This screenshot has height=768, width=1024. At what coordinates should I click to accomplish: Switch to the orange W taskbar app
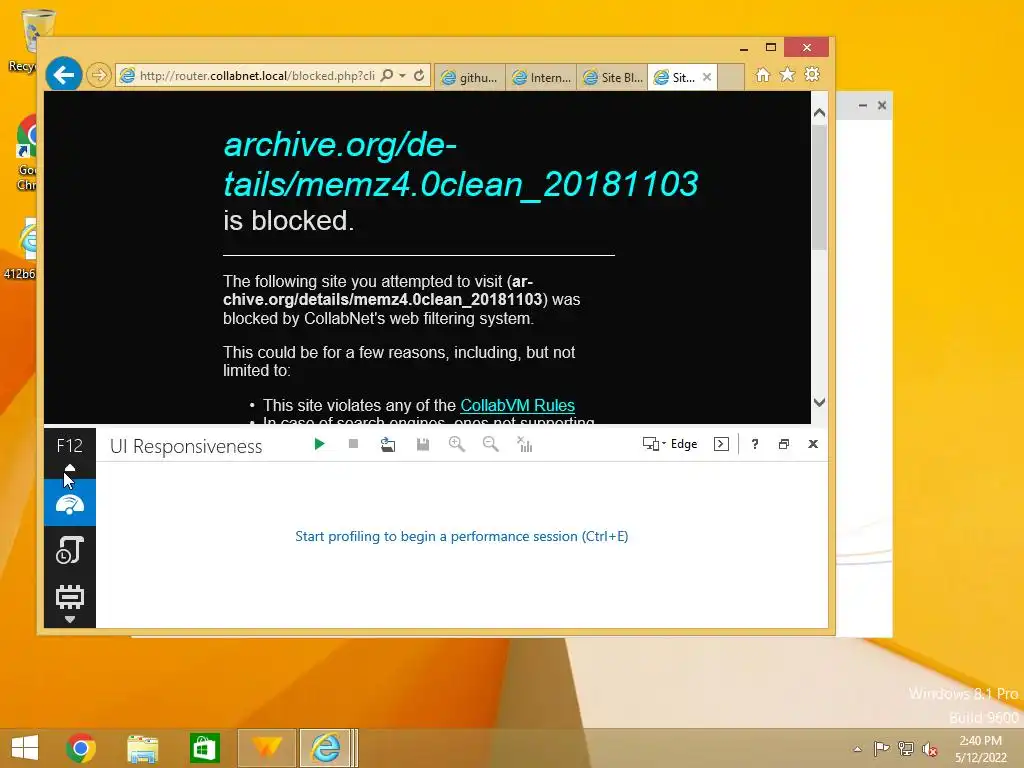click(x=266, y=748)
